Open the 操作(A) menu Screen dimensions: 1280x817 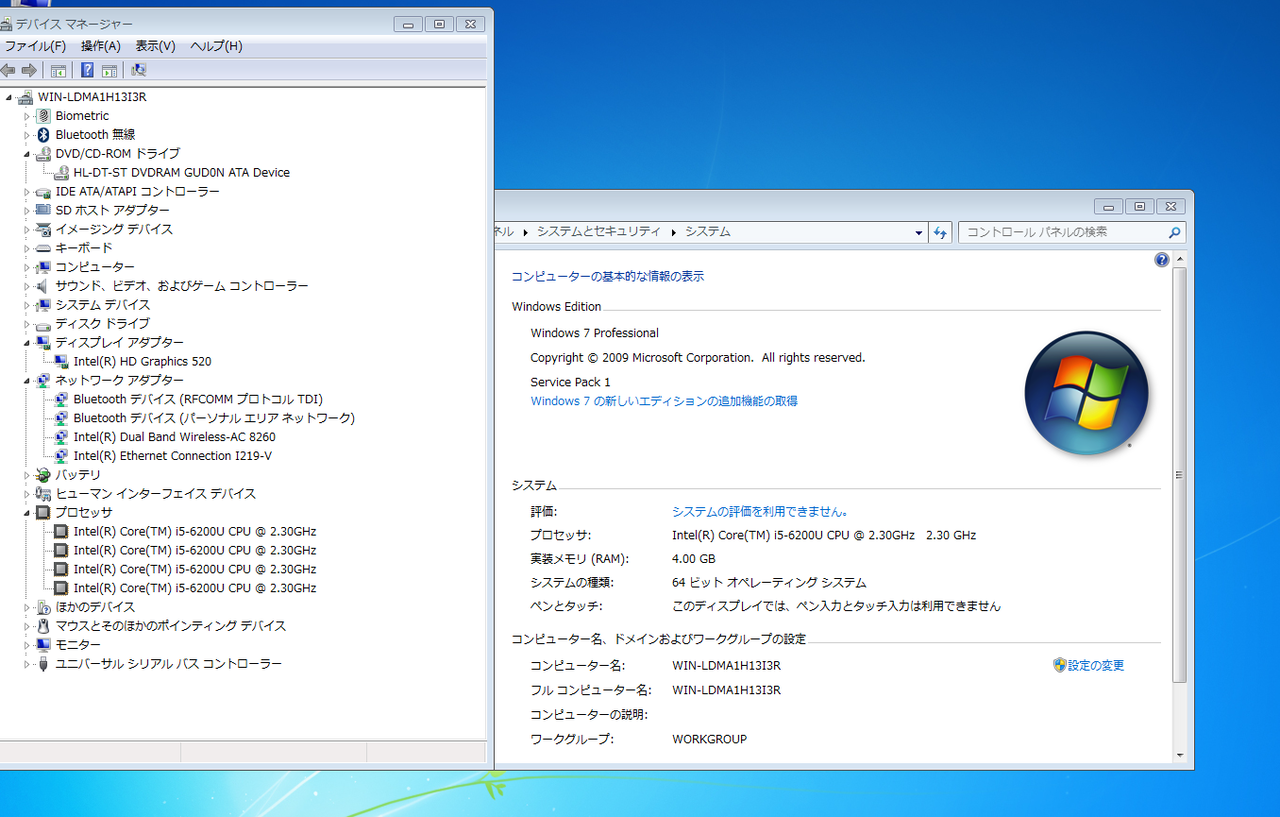[x=101, y=46]
